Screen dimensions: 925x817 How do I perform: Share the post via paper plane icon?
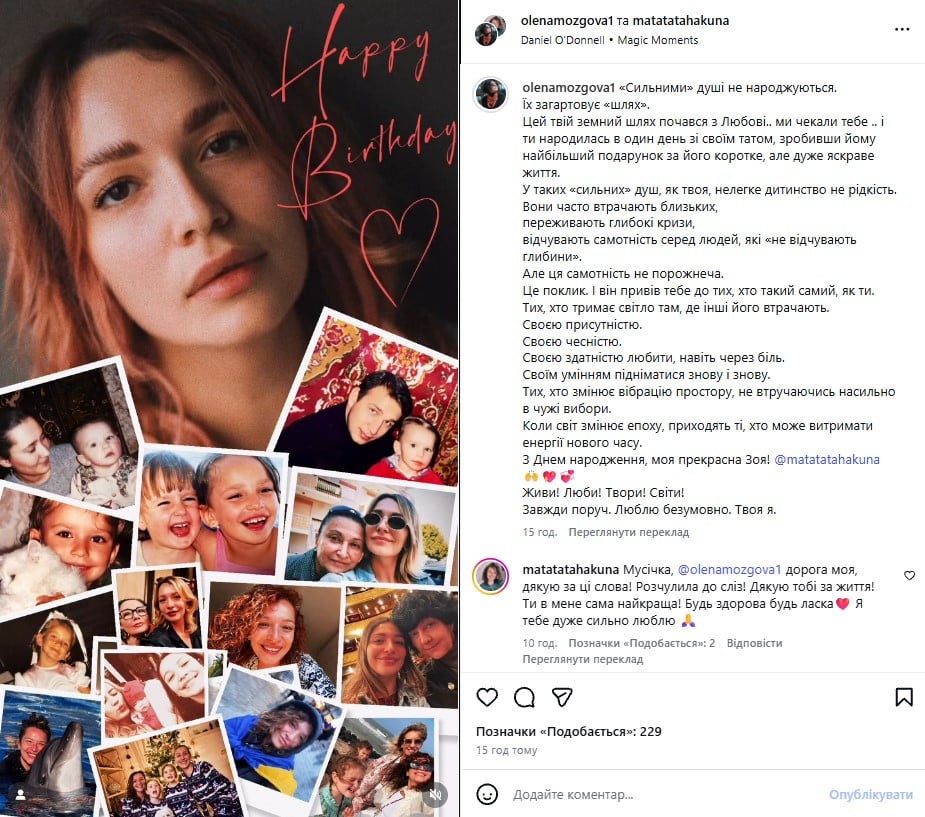click(562, 697)
